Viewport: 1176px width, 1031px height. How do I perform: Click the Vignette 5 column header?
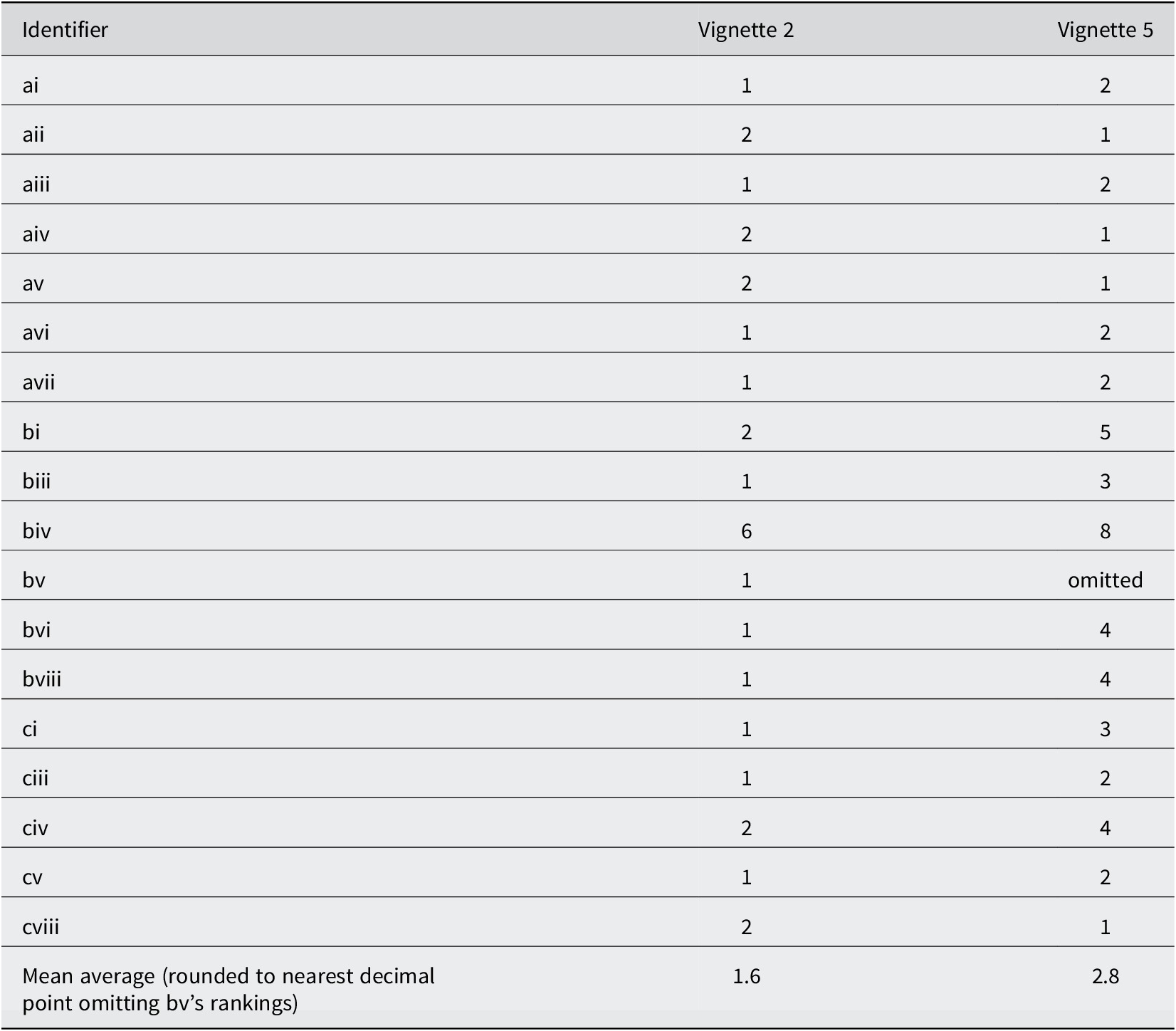coord(1105,30)
